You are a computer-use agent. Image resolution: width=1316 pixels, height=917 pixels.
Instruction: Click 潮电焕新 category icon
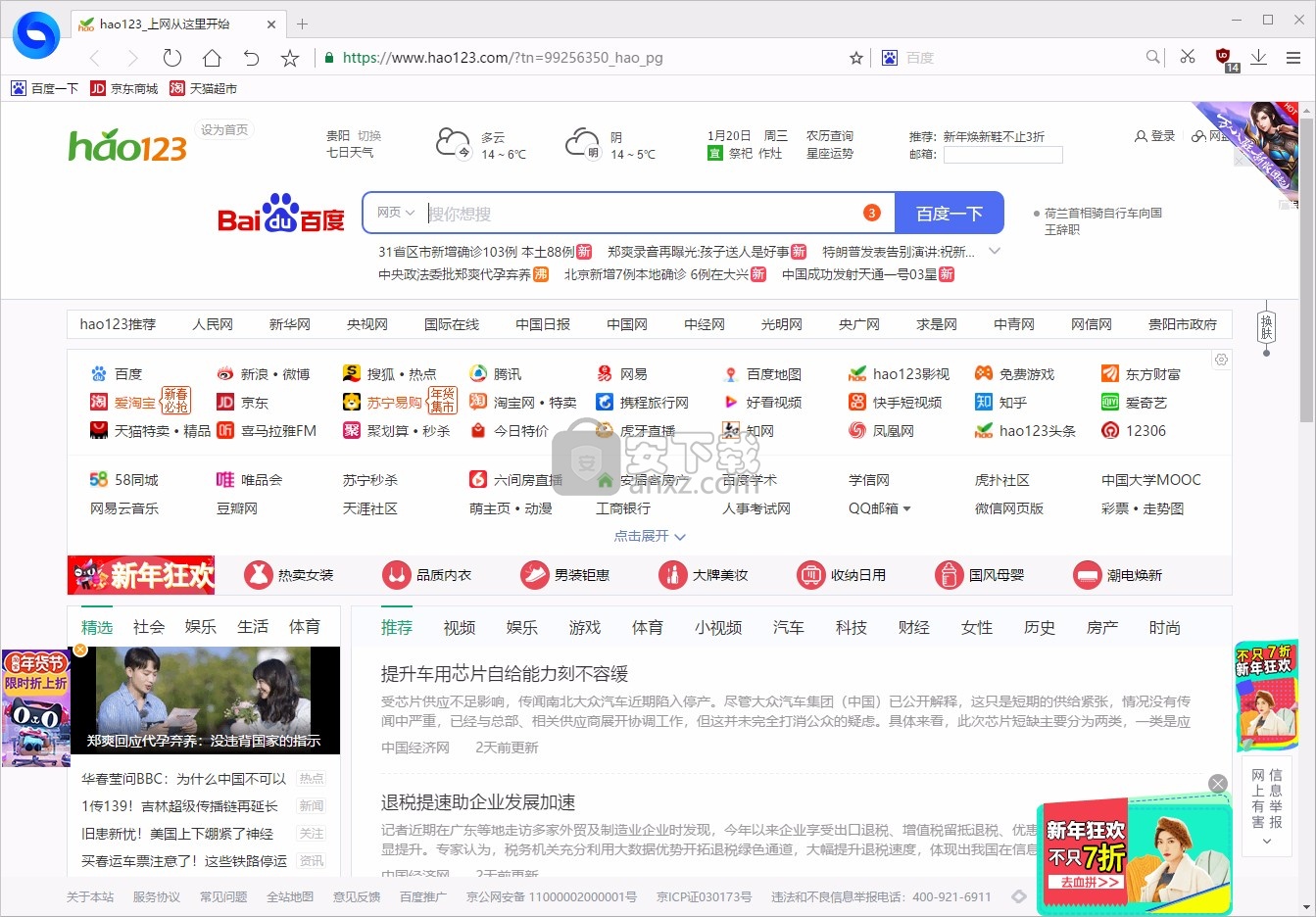click(1088, 575)
